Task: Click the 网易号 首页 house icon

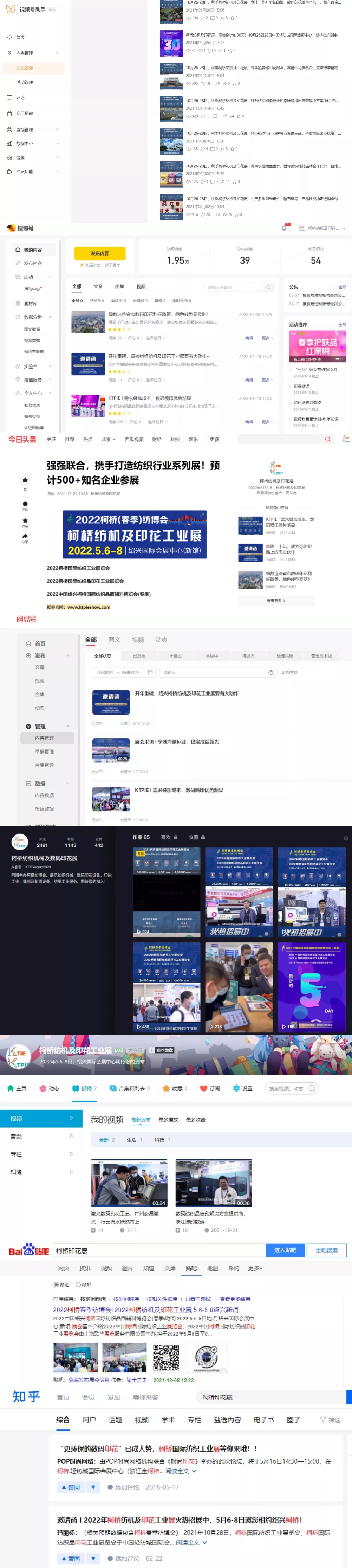Action: pos(28,644)
